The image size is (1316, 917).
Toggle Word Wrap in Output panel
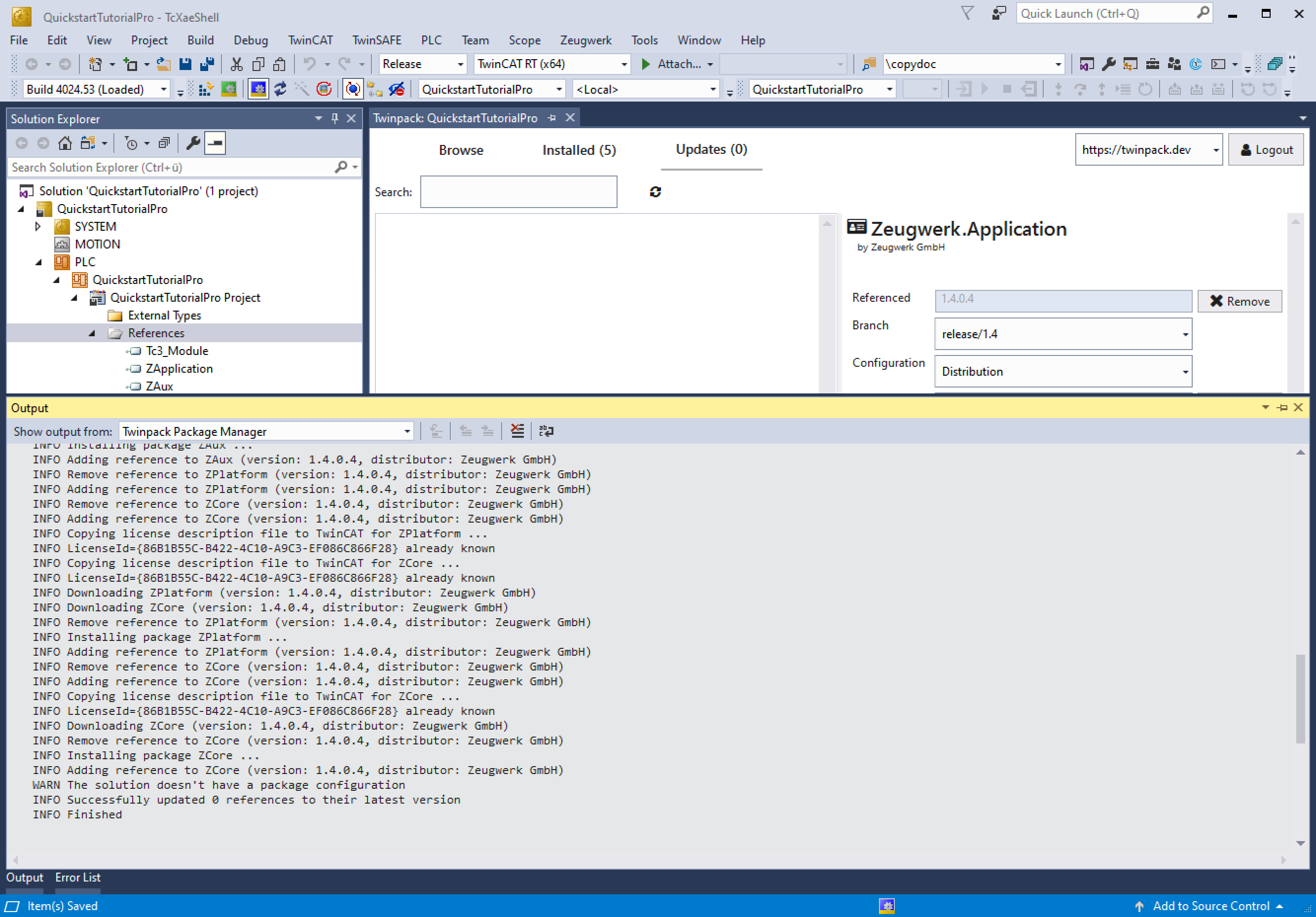pyautogui.click(x=546, y=431)
